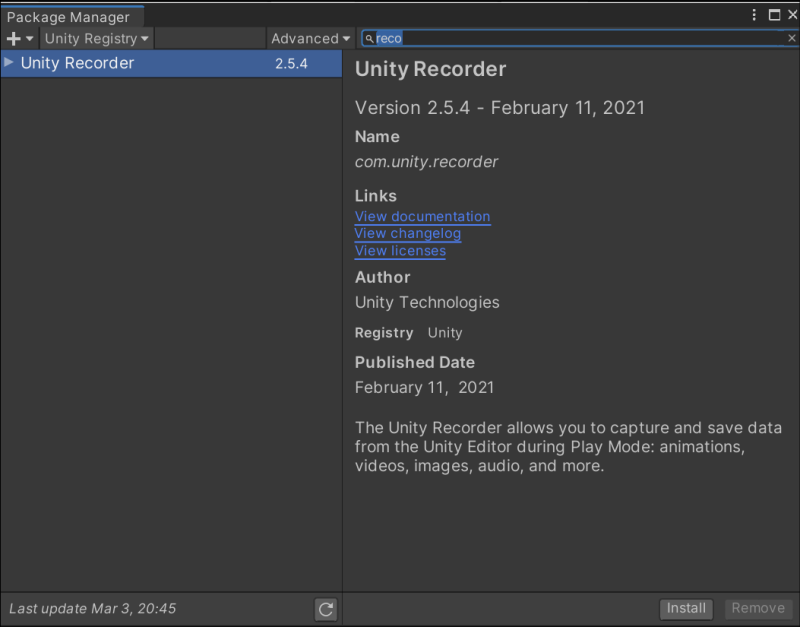Click the Published Date value text
Image resolution: width=800 pixels, height=627 pixels.
tap(424, 387)
